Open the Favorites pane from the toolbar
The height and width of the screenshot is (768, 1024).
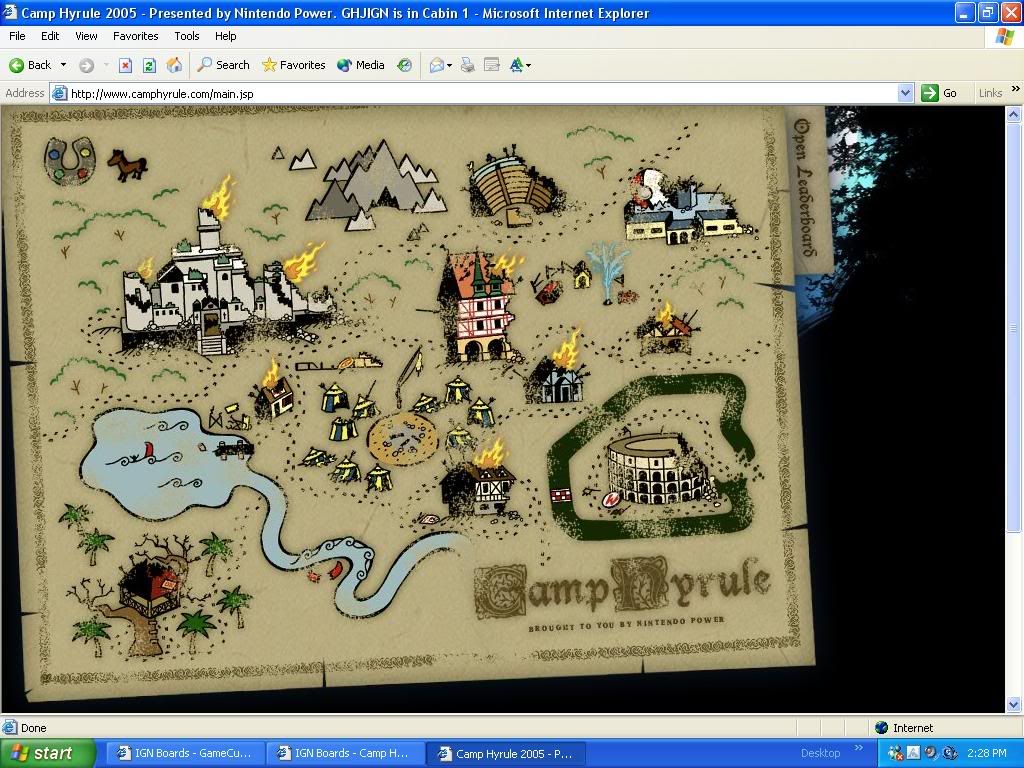293,65
